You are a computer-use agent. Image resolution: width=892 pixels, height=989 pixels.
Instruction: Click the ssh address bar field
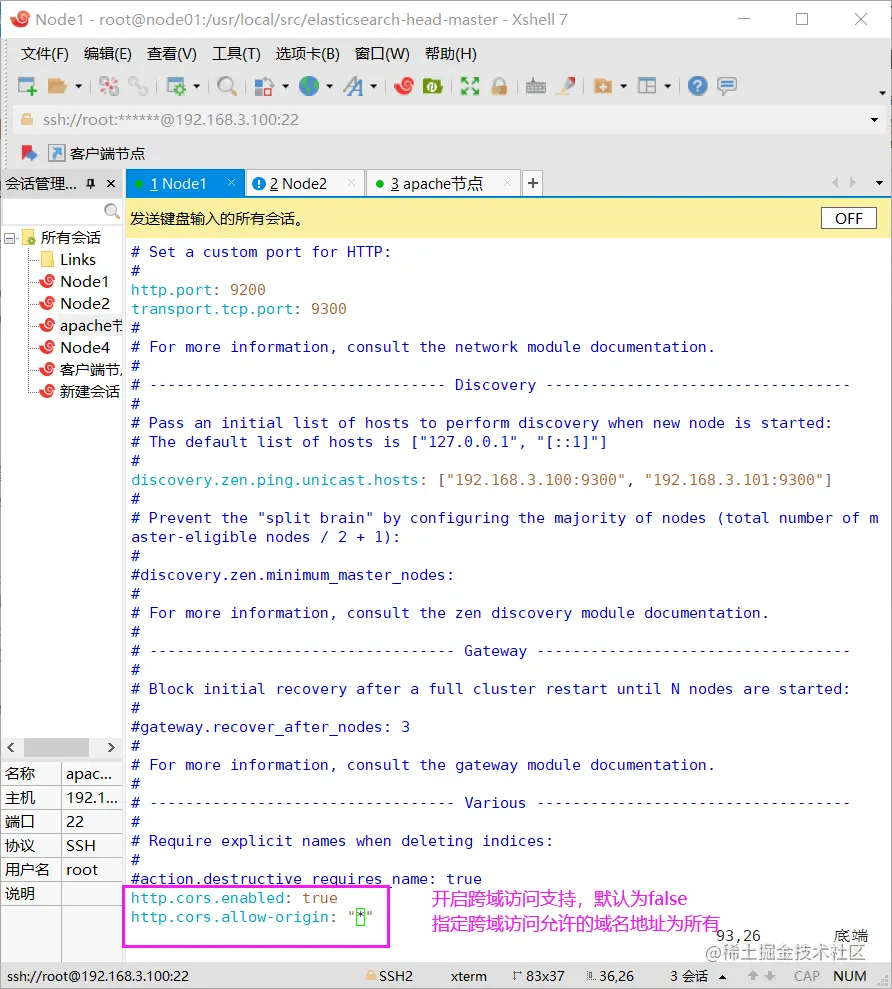(x=442, y=120)
